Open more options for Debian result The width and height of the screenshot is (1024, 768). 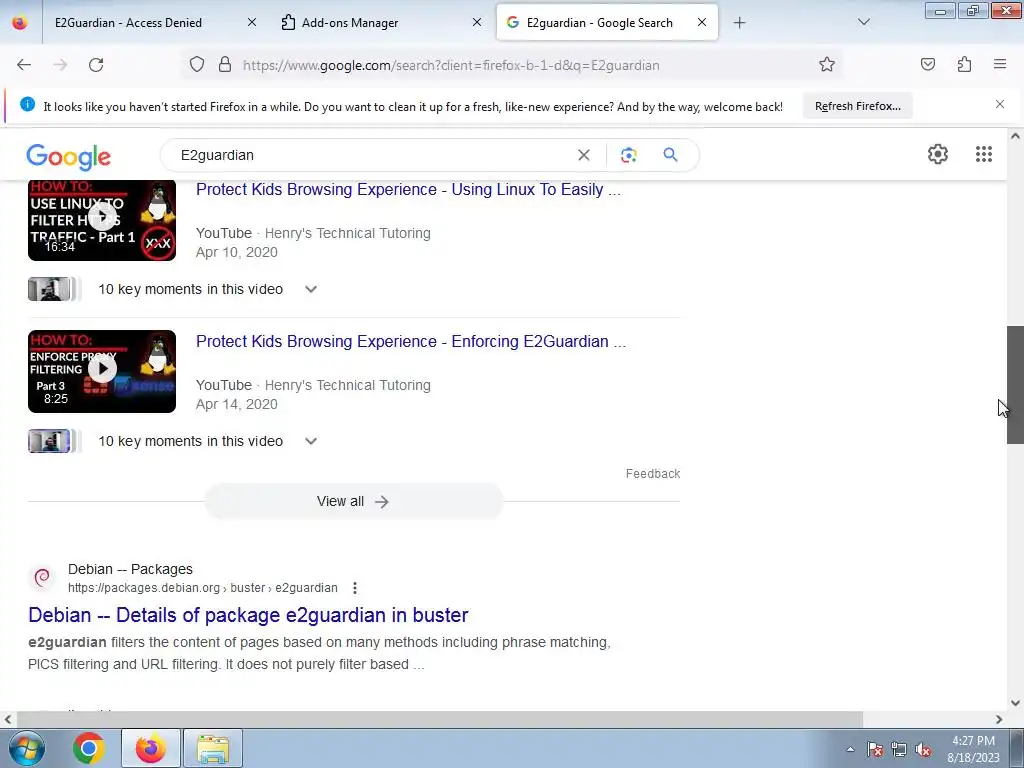355,588
